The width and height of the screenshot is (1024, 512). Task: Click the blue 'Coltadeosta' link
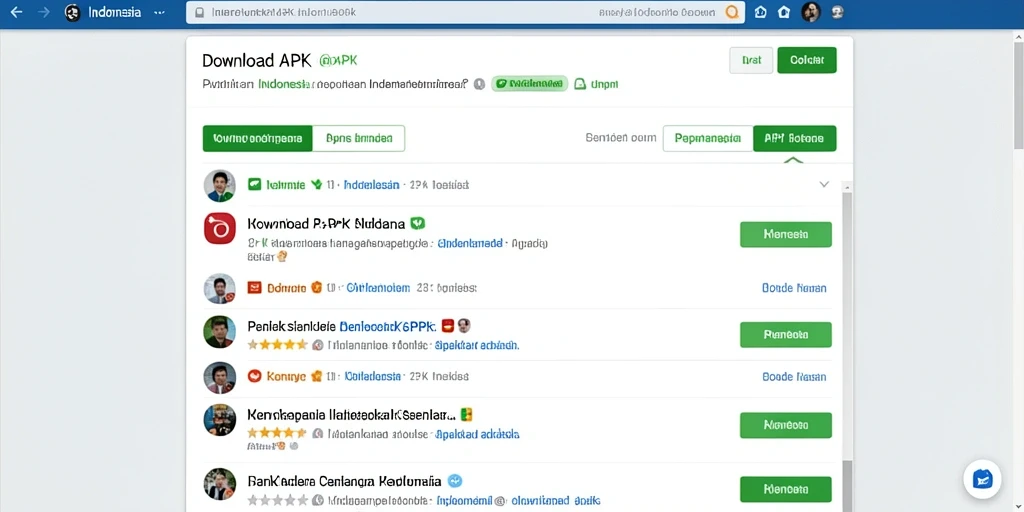coord(372,376)
